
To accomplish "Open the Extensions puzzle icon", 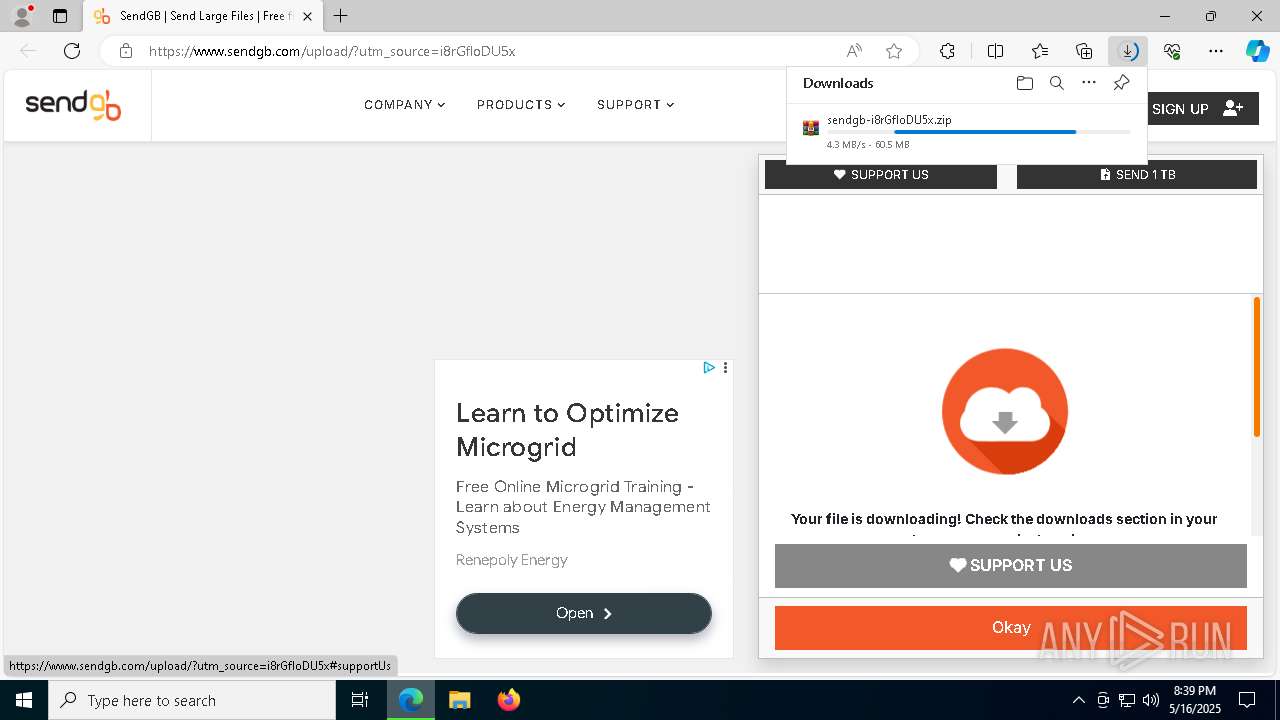I will pos(947,51).
